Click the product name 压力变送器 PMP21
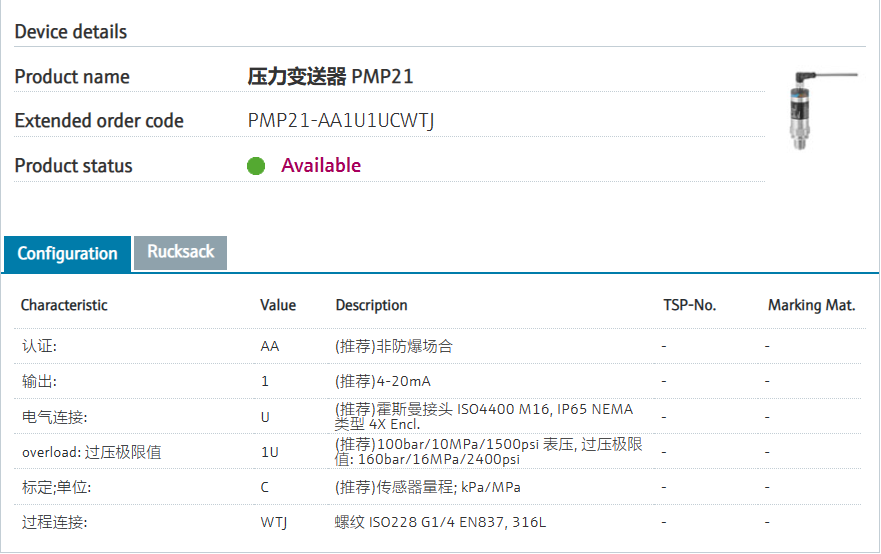The image size is (881, 554). coord(330,77)
